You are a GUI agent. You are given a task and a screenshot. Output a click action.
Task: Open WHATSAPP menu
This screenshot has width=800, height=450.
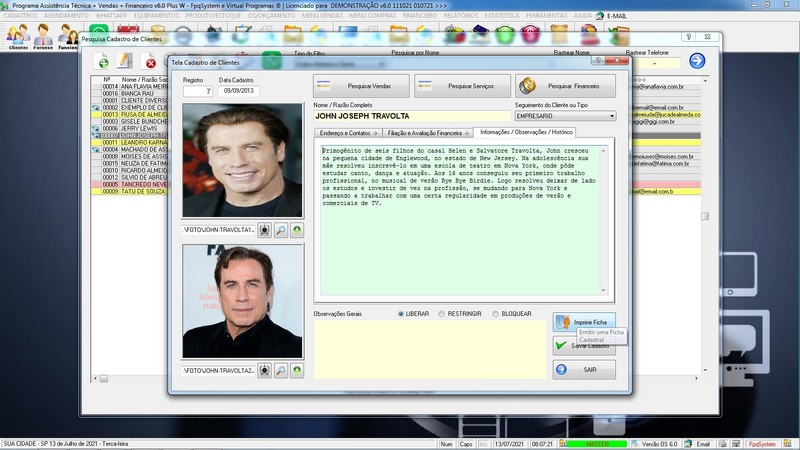pos(111,16)
